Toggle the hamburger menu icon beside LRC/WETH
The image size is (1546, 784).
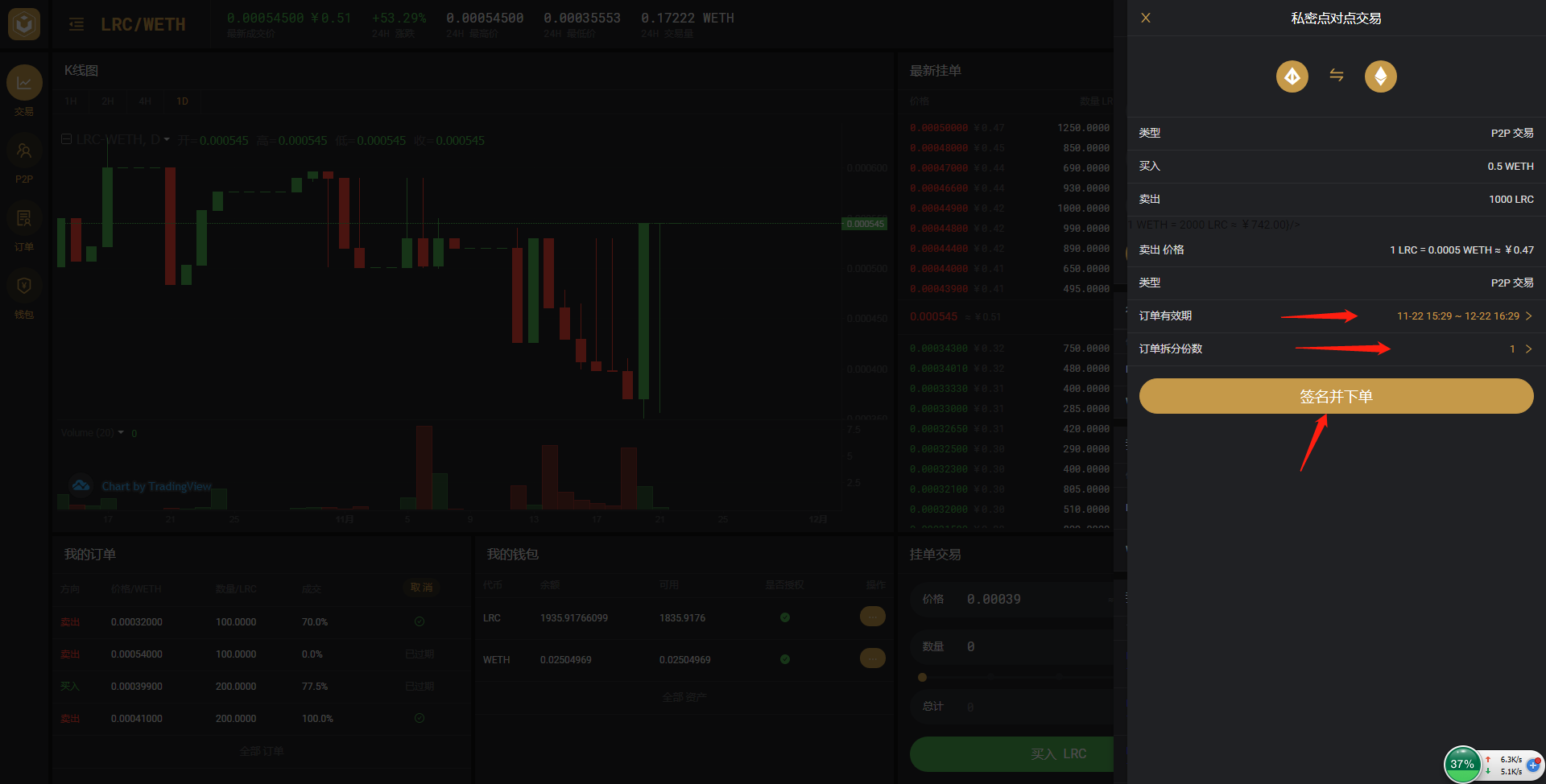(76, 24)
